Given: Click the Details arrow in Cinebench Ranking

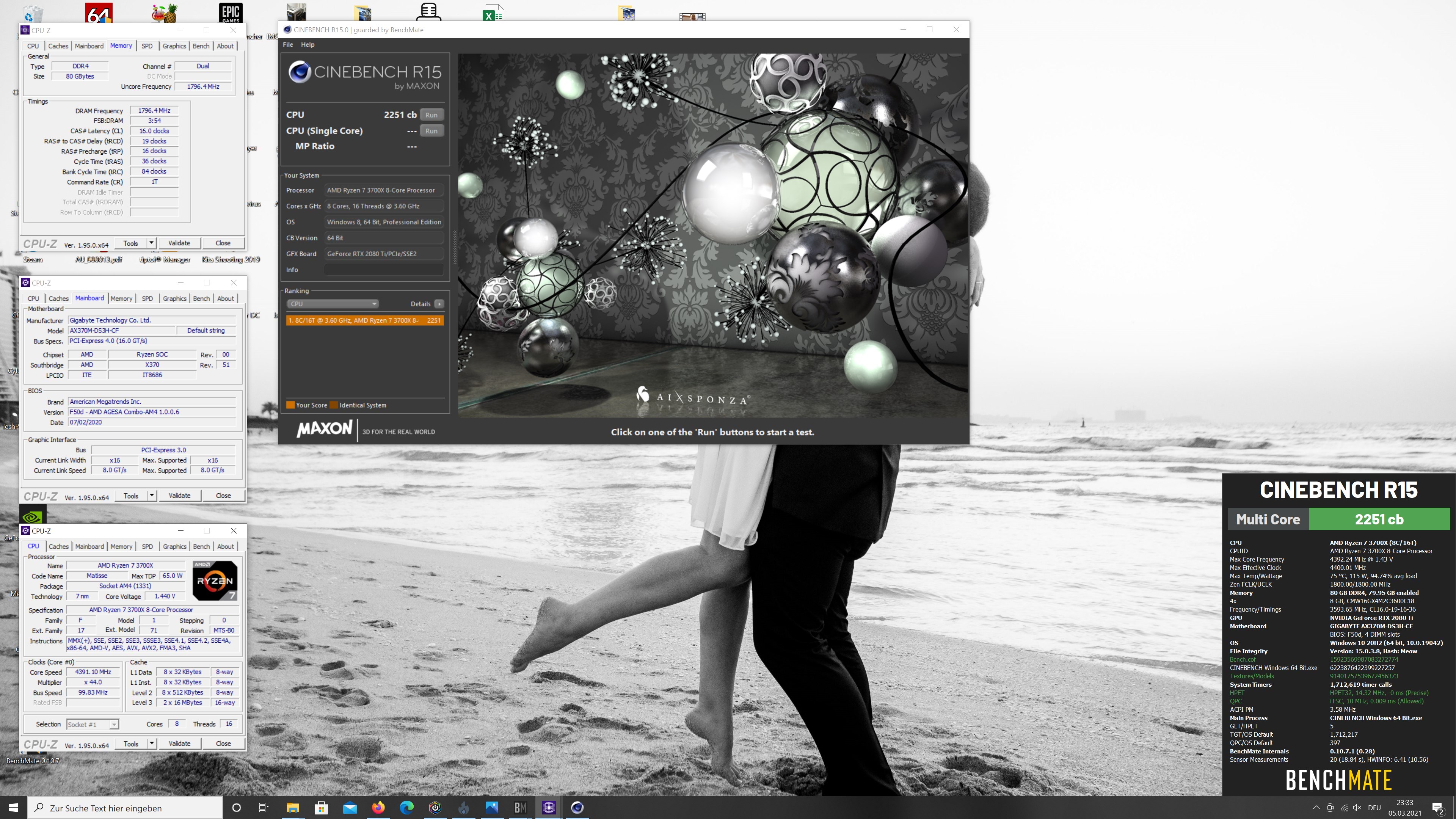Looking at the screenshot, I should coord(439,303).
